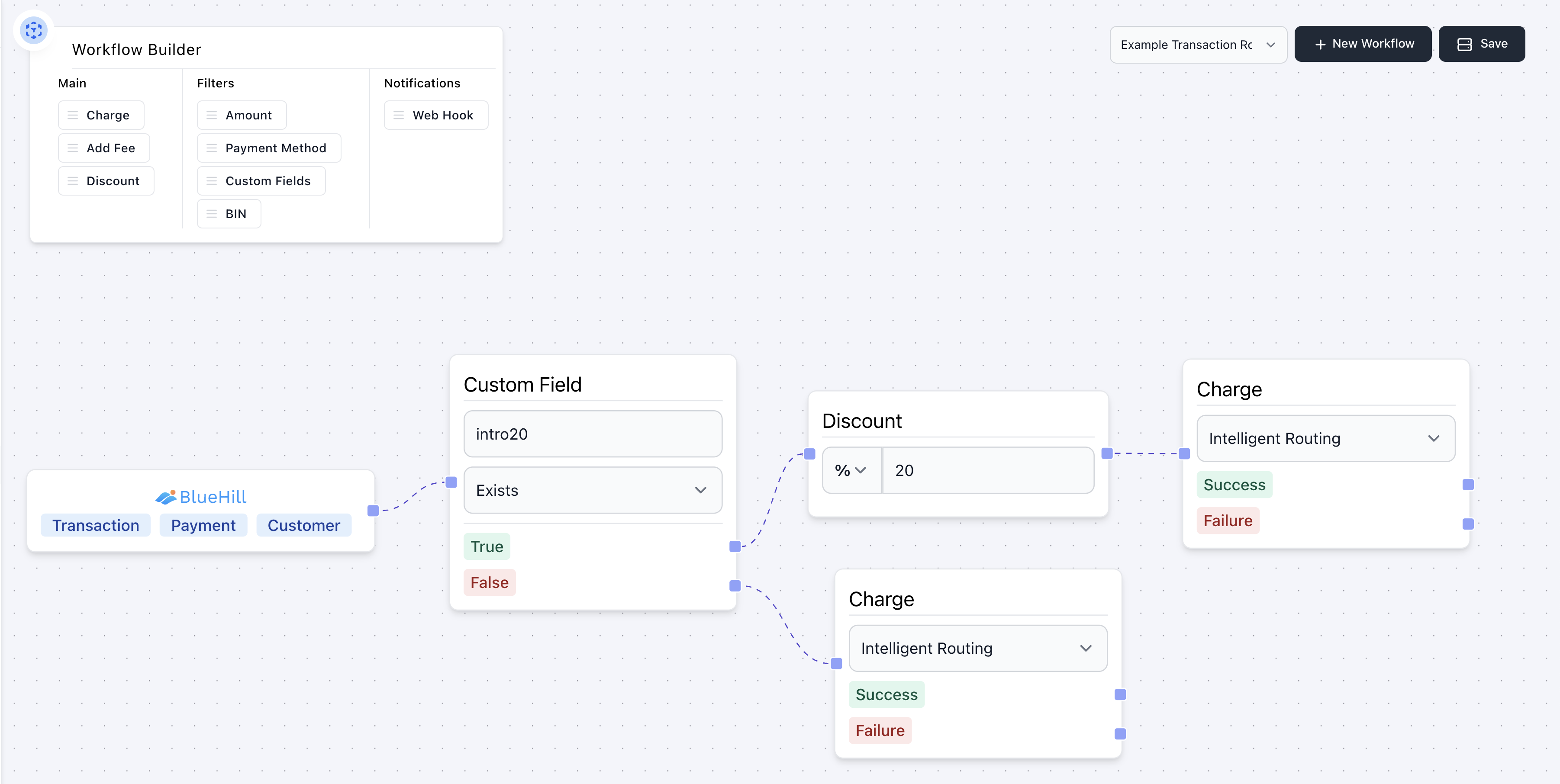Click the Save button
Screen dimensions: 1560x784
[x=1482, y=44]
